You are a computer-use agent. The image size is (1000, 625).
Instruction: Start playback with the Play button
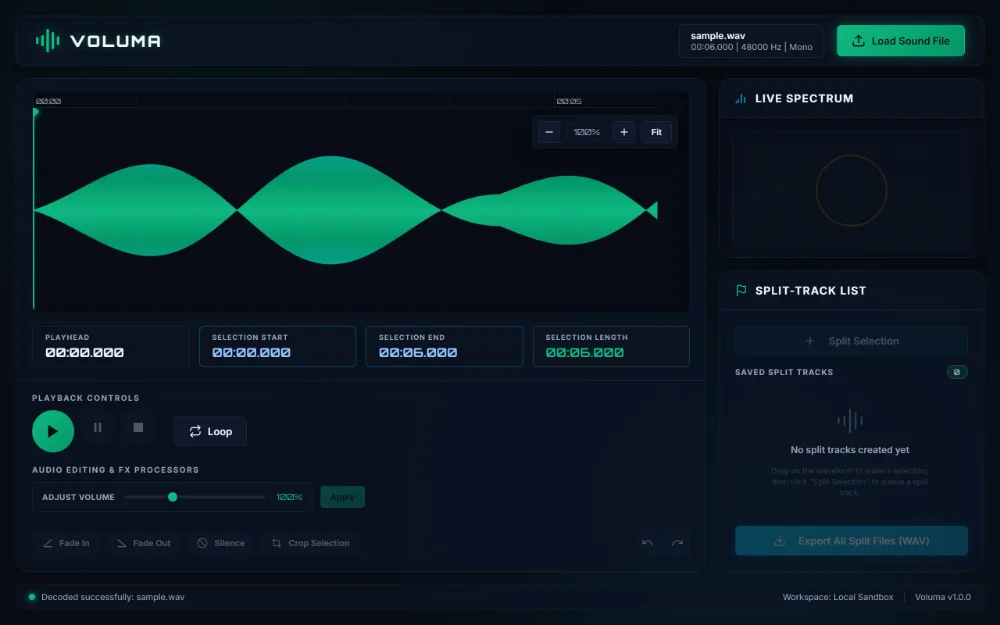[x=53, y=431]
